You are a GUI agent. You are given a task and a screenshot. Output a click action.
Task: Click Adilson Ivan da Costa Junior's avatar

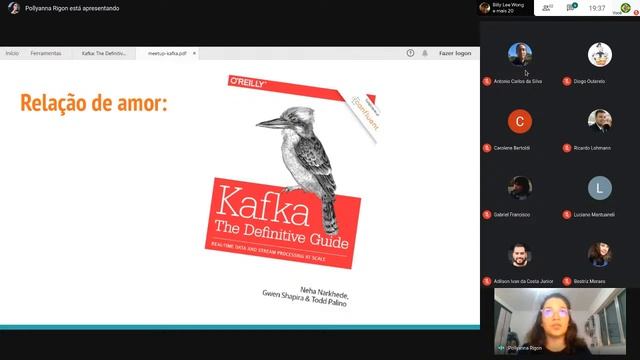520,255
